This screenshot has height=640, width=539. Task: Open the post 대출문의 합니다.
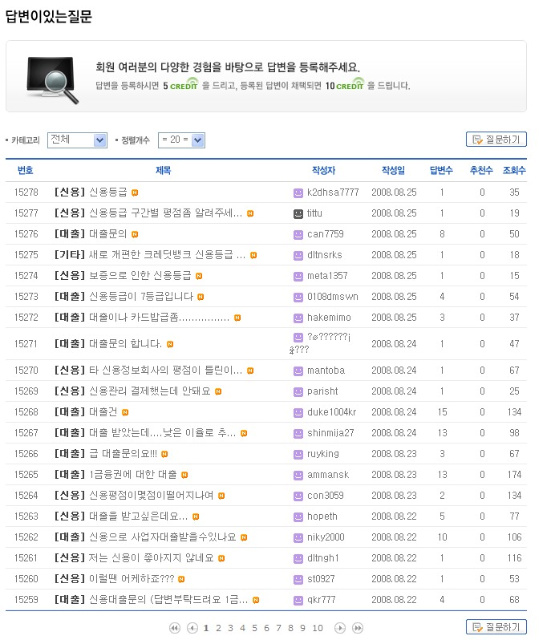coord(125,344)
